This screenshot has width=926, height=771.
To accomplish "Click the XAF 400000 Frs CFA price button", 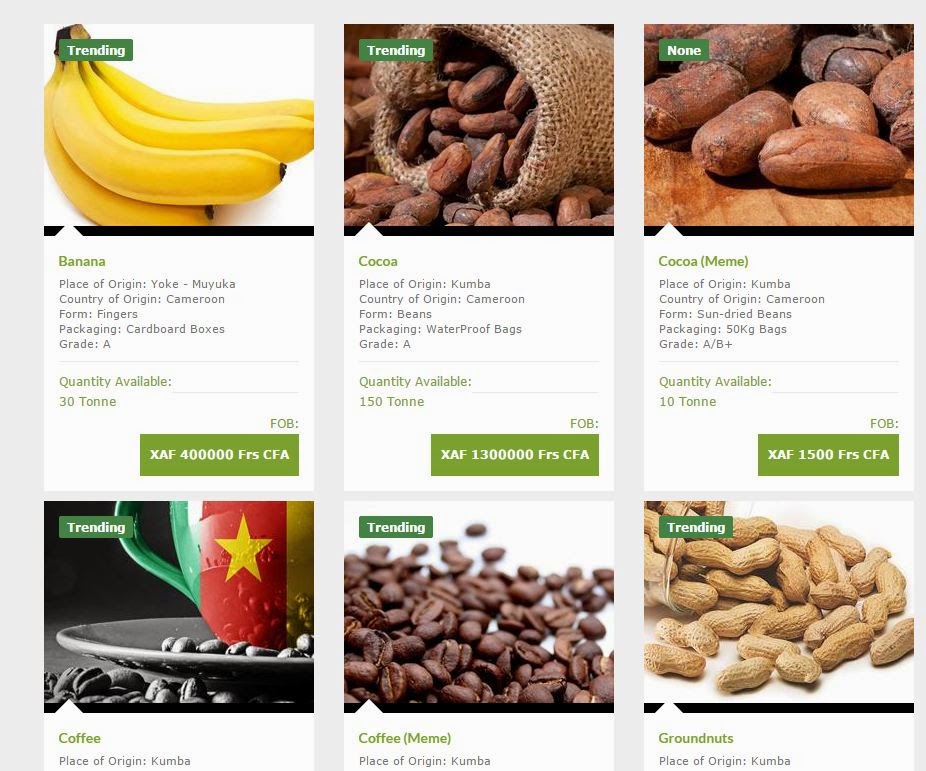I will [219, 455].
